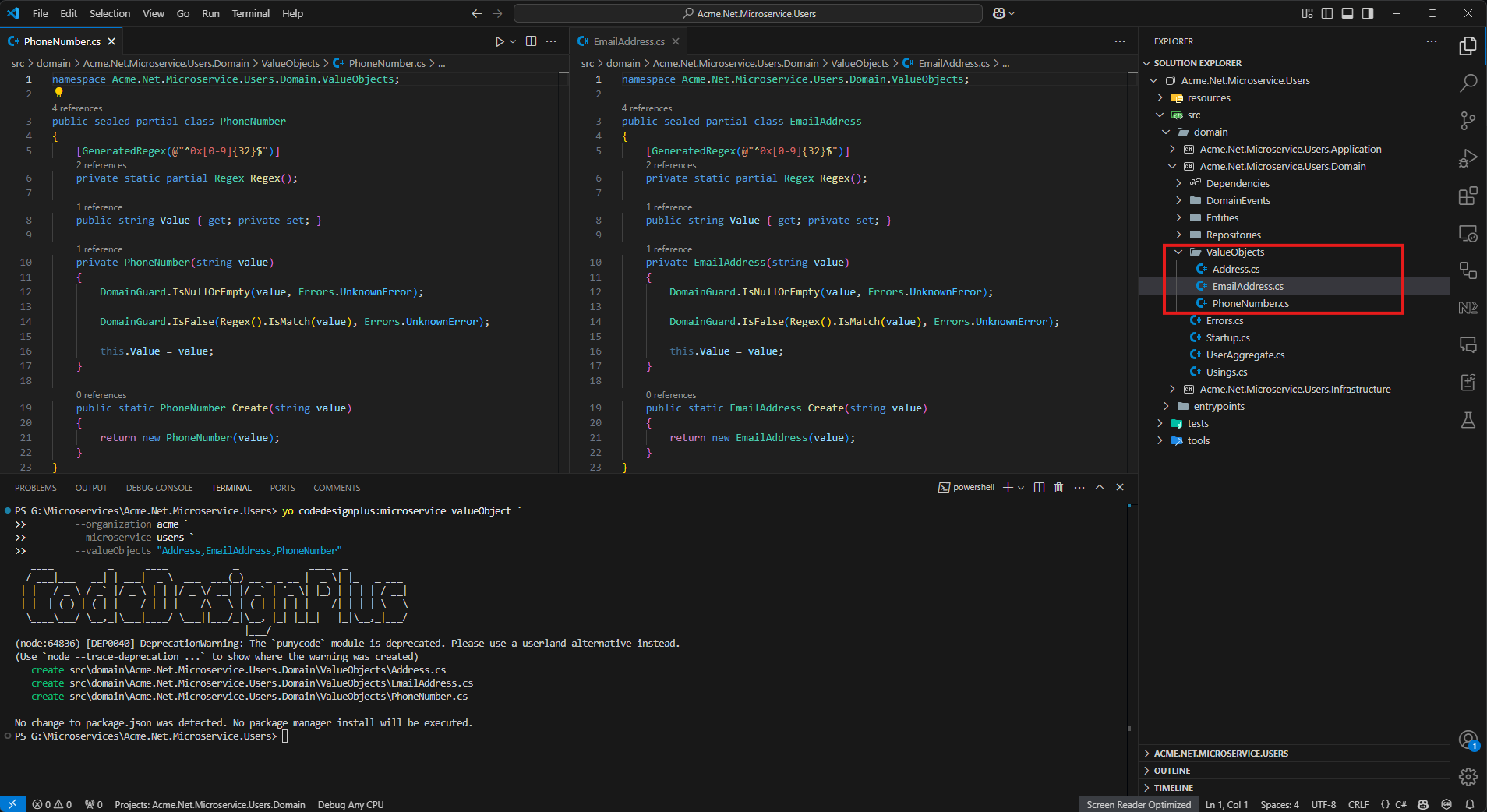Select the EmailAddress.cs editor tab
Viewport: 1487px width, 812px height.
pyautogui.click(x=628, y=41)
